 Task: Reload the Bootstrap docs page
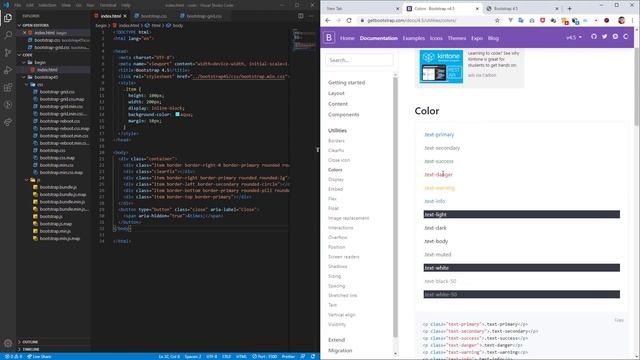349,20
